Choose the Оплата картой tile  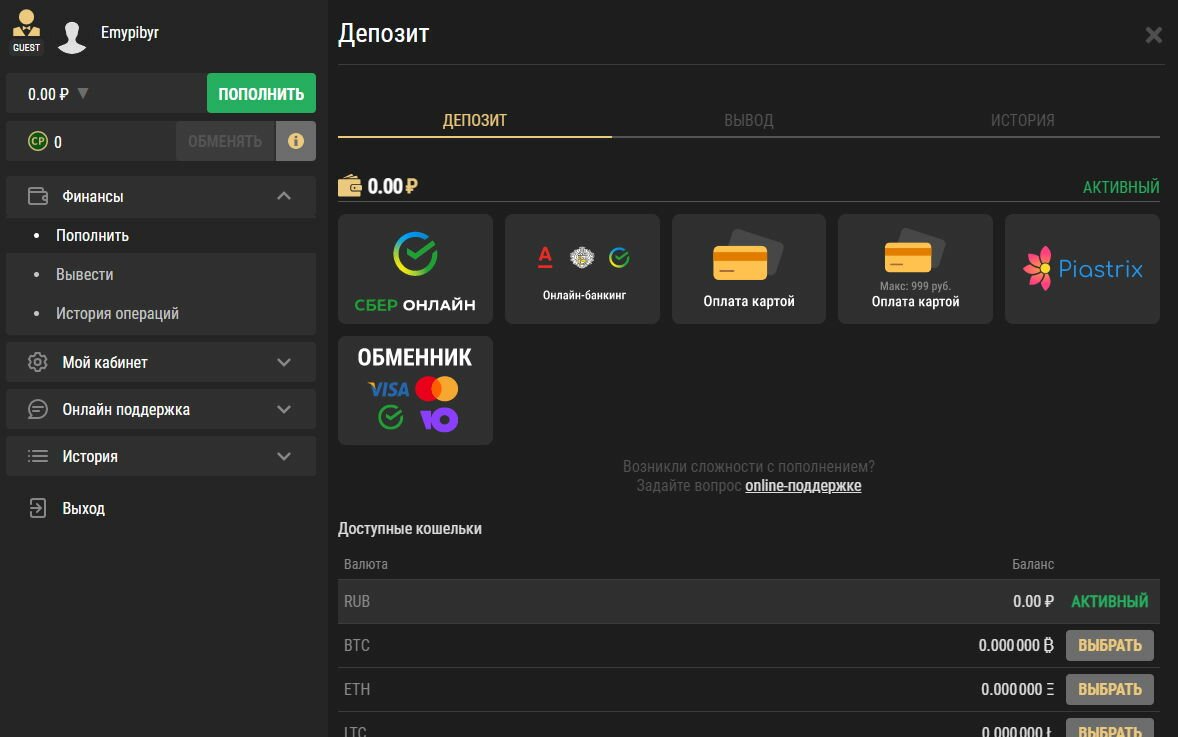point(748,268)
